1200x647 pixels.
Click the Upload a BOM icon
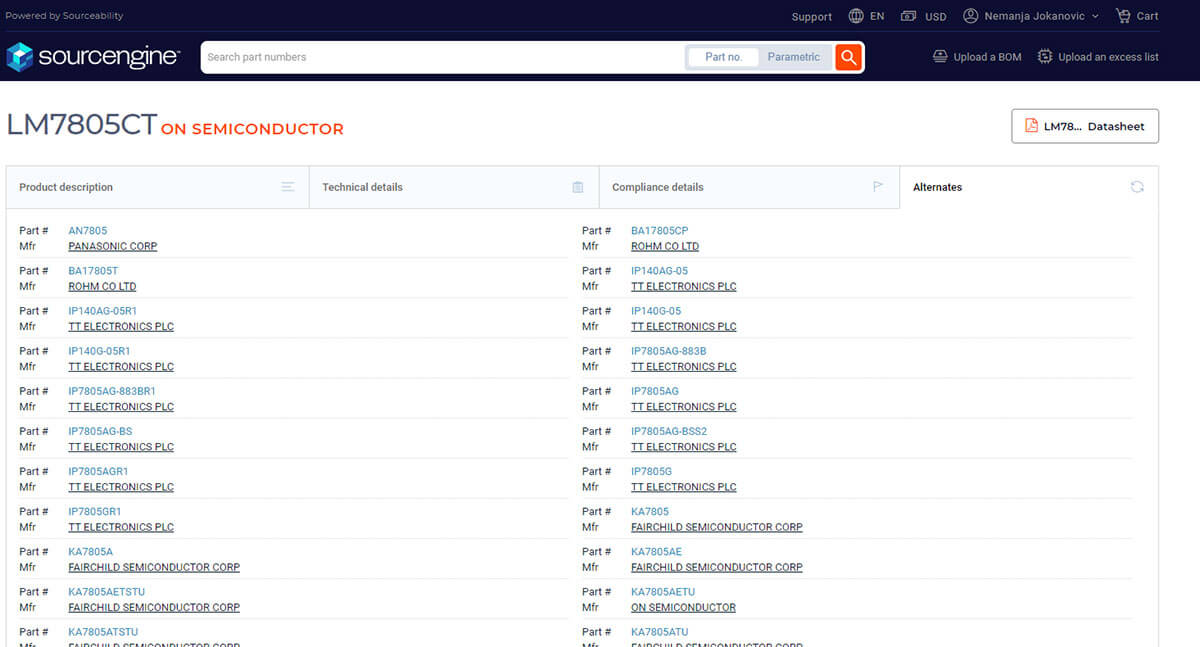(x=940, y=56)
